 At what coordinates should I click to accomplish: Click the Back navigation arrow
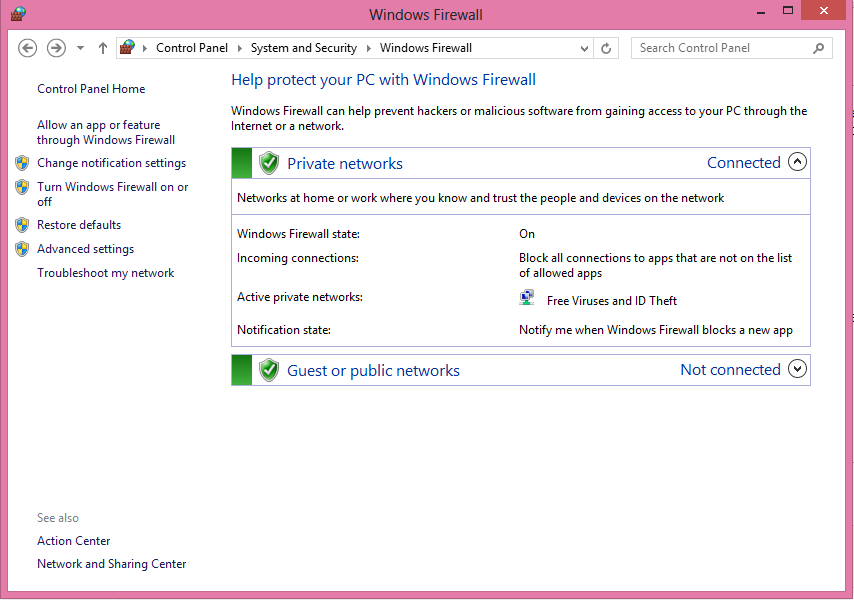[x=28, y=48]
